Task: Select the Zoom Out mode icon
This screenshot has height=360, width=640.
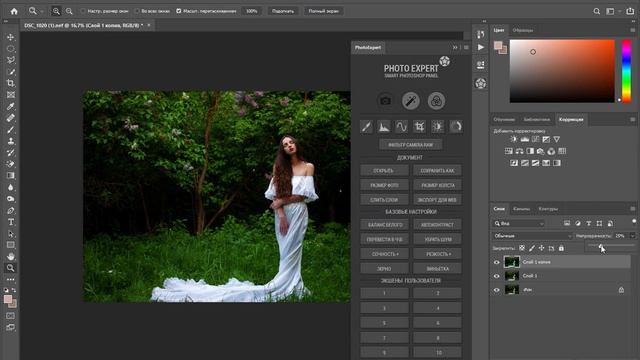Action: click(69, 11)
